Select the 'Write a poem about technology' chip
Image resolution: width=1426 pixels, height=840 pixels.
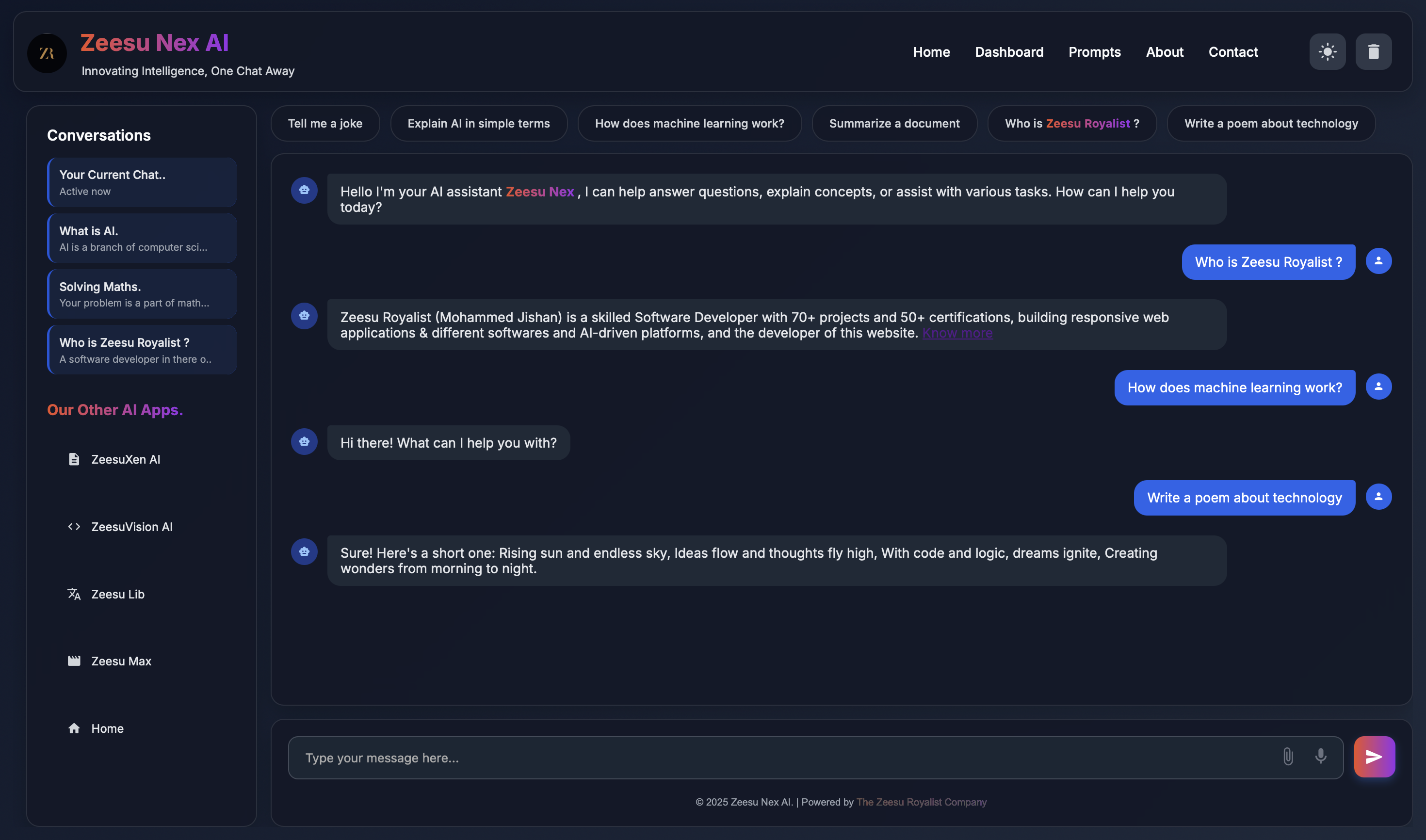tap(1271, 123)
